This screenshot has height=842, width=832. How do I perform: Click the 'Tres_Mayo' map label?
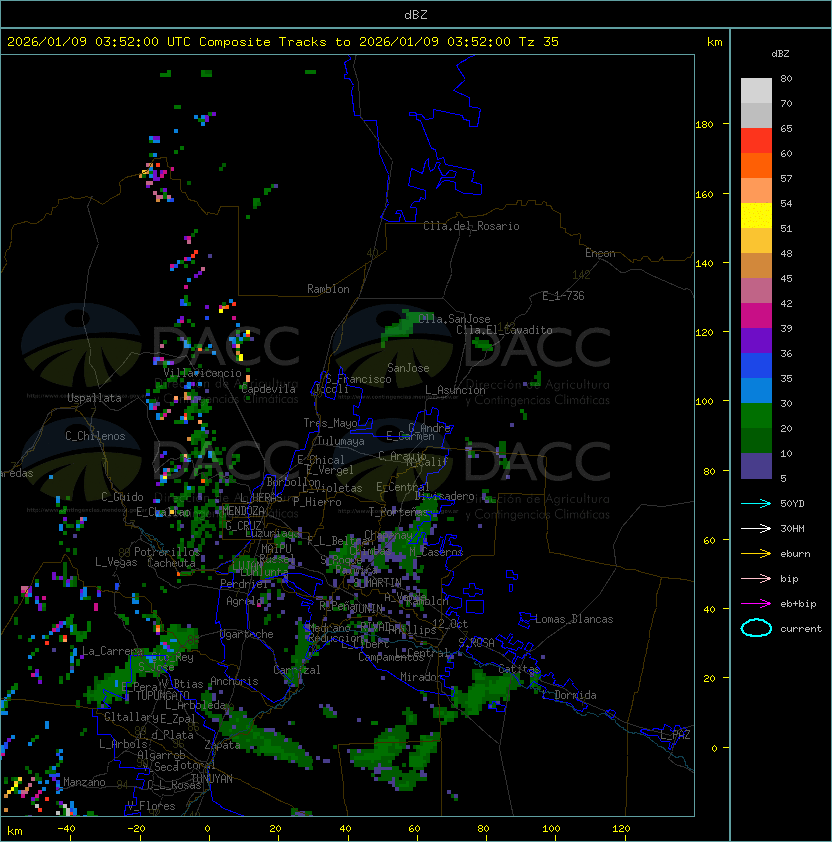330,423
